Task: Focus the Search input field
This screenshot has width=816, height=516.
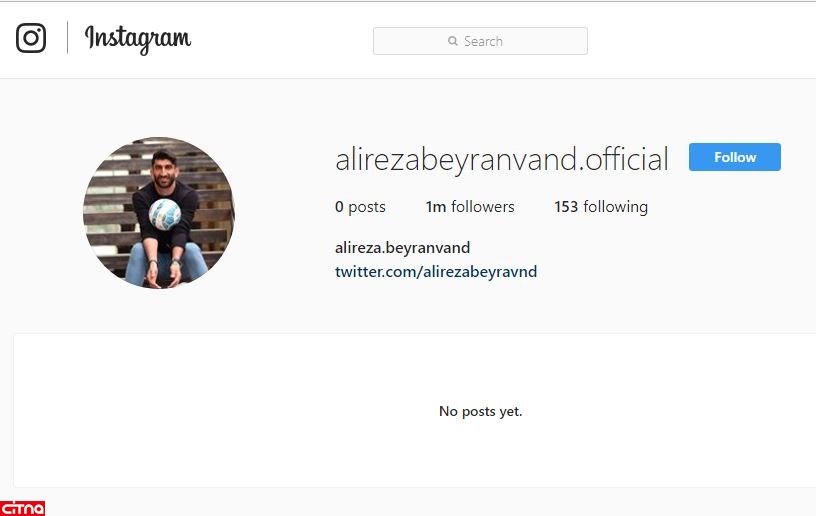Action: (x=480, y=41)
